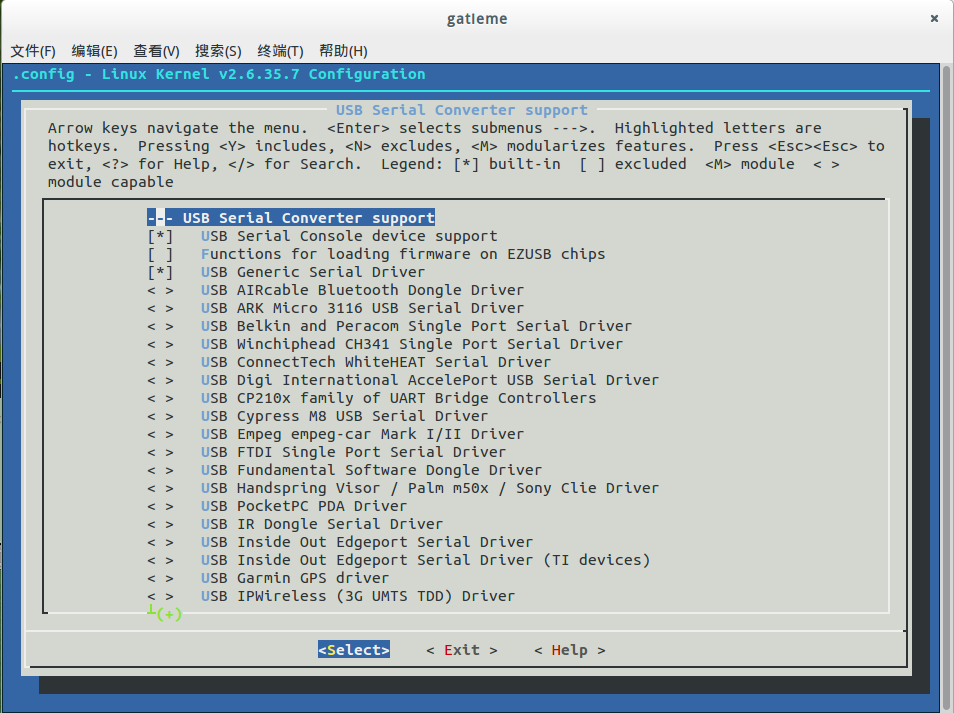Toggle Garmin GPS driver state box
954x713 pixels.
[160, 578]
